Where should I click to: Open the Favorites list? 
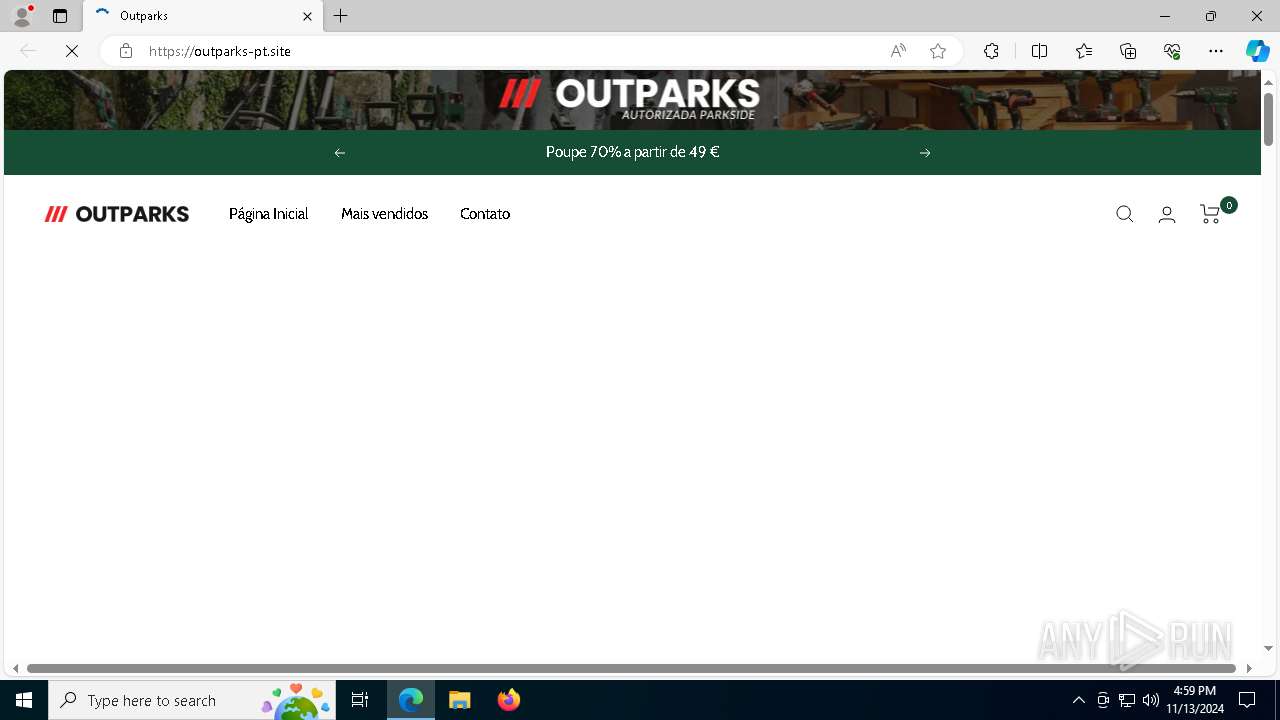pyautogui.click(x=1084, y=51)
